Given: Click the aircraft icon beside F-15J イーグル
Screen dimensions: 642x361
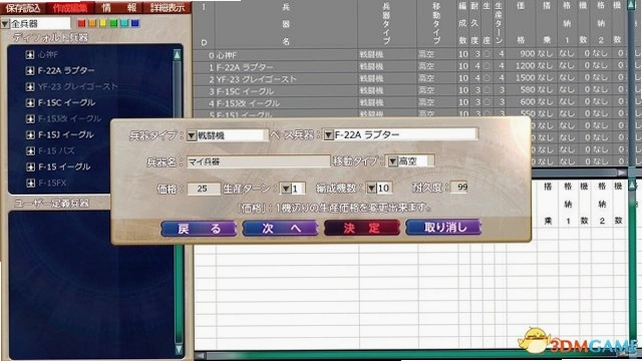Looking at the screenshot, I should pyautogui.click(x=30, y=135).
